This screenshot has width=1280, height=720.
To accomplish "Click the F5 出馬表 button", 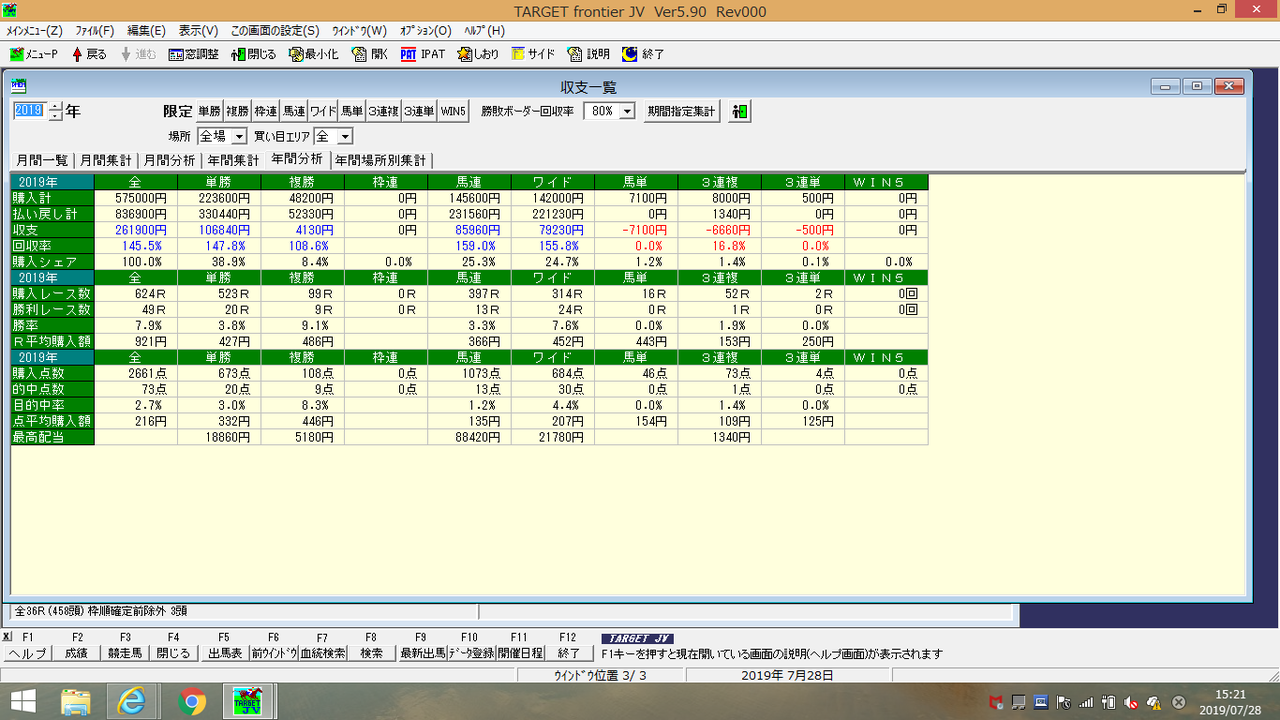I will click(x=224, y=653).
